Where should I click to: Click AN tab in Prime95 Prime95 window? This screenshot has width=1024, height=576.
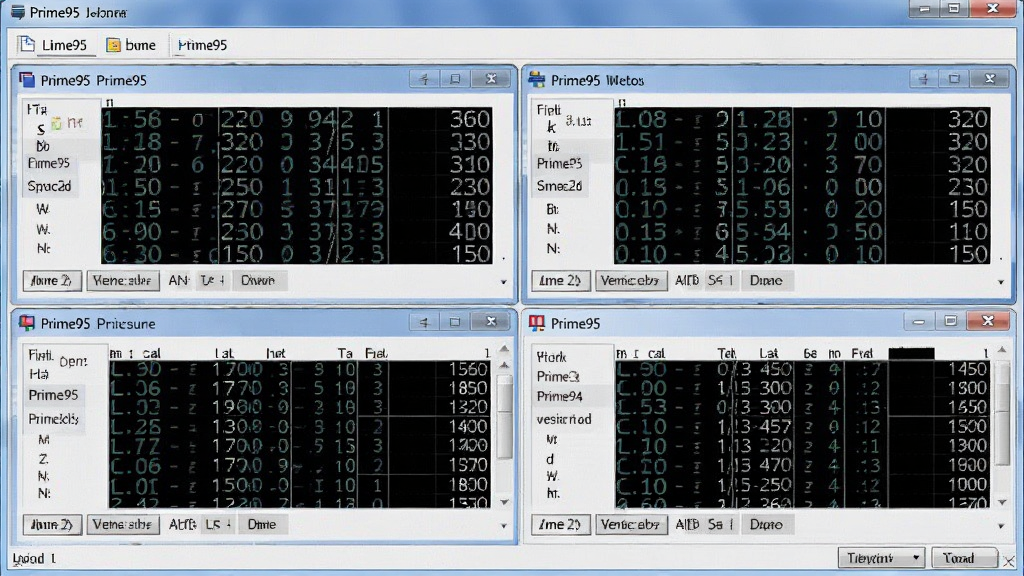(178, 281)
